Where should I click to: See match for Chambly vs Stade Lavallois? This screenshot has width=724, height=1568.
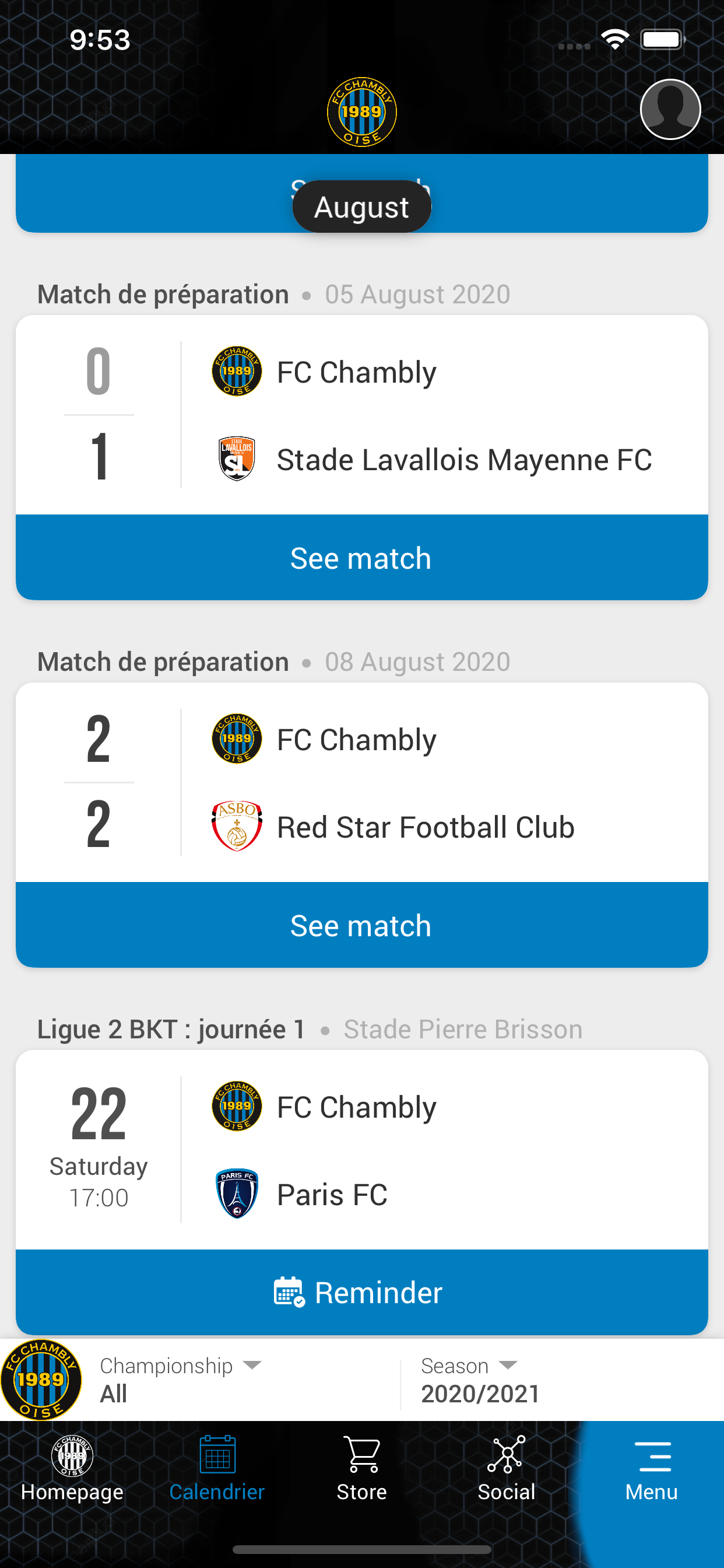coord(362,558)
